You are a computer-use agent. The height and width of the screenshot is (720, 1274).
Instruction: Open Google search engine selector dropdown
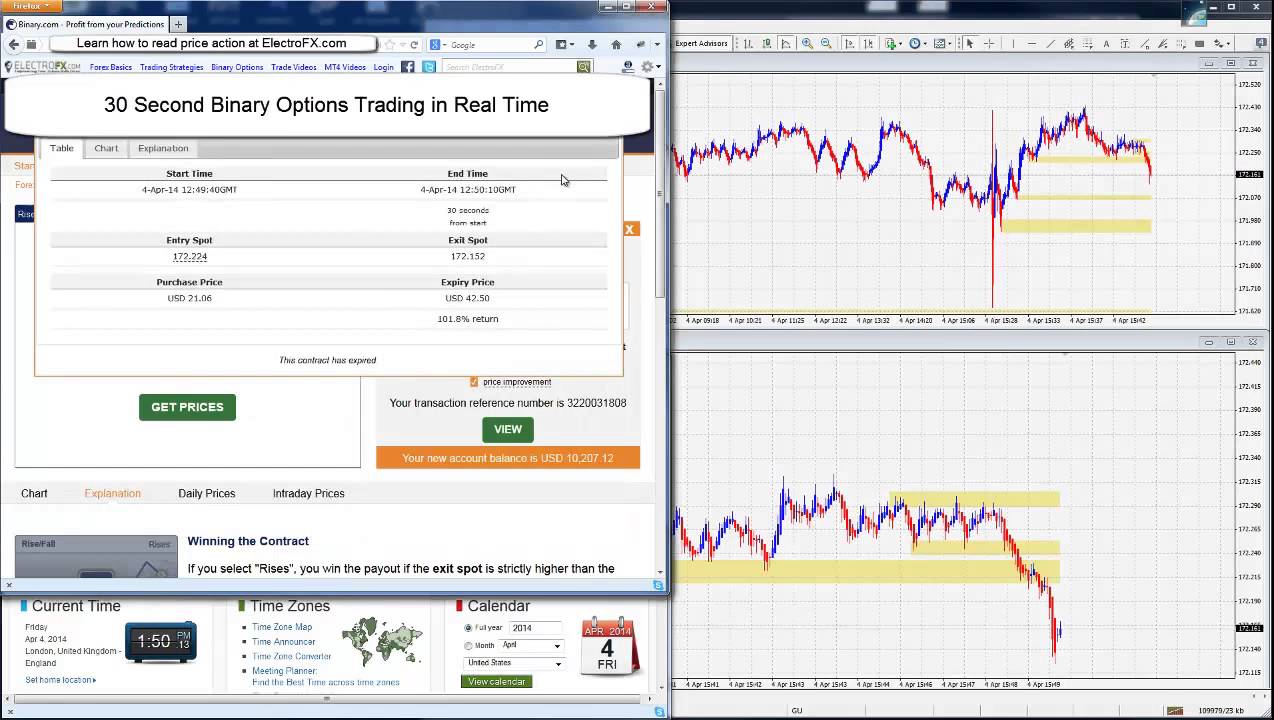pos(436,45)
